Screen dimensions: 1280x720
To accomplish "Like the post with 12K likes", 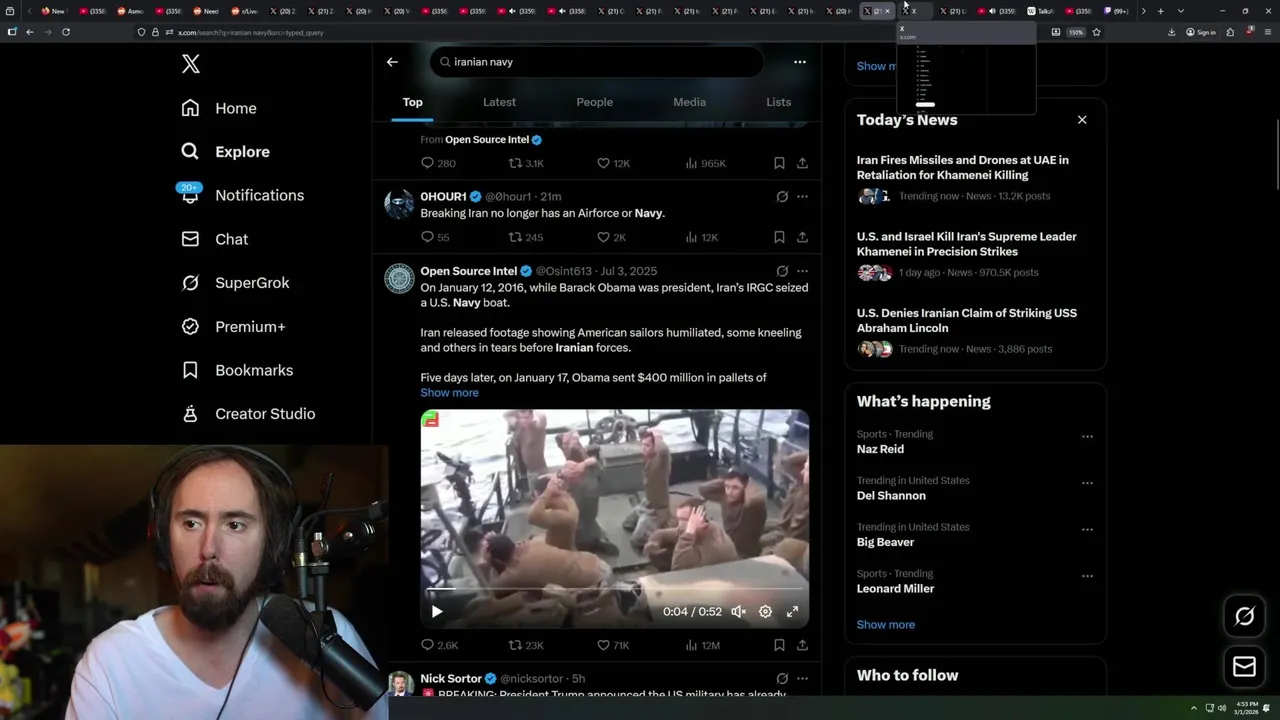I will click(613, 163).
